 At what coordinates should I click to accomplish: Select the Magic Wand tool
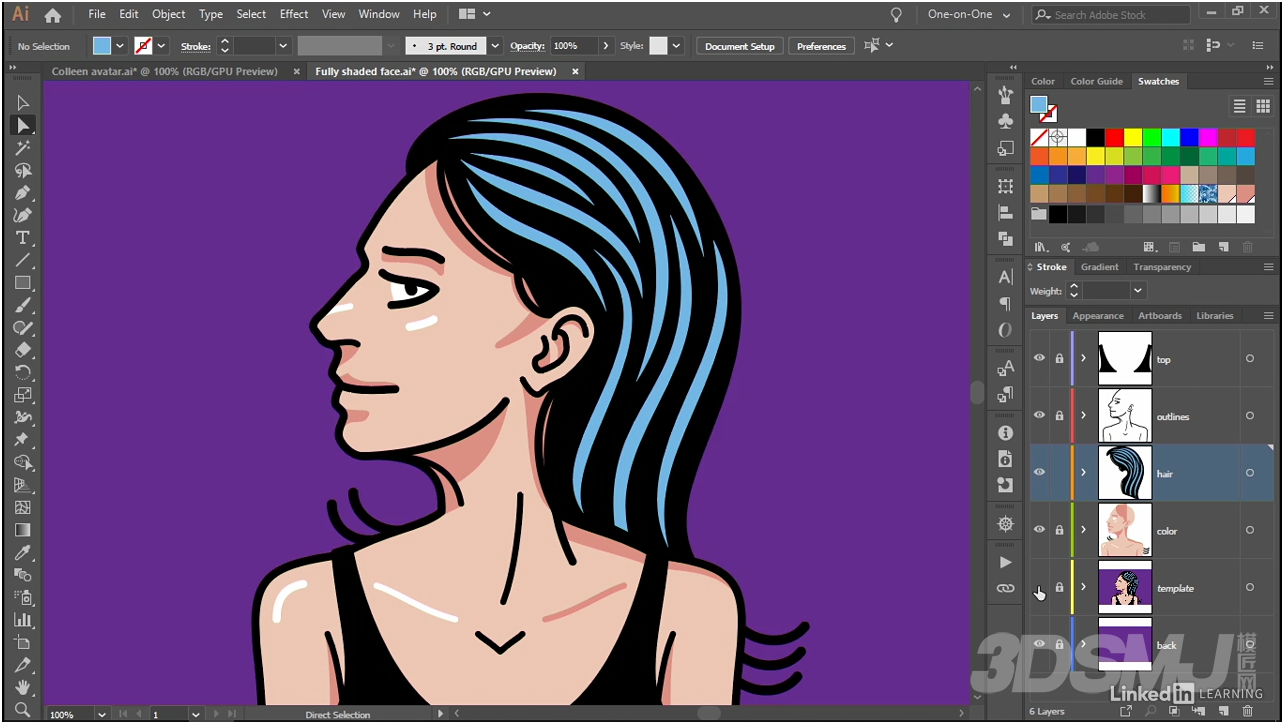pyautogui.click(x=22, y=148)
